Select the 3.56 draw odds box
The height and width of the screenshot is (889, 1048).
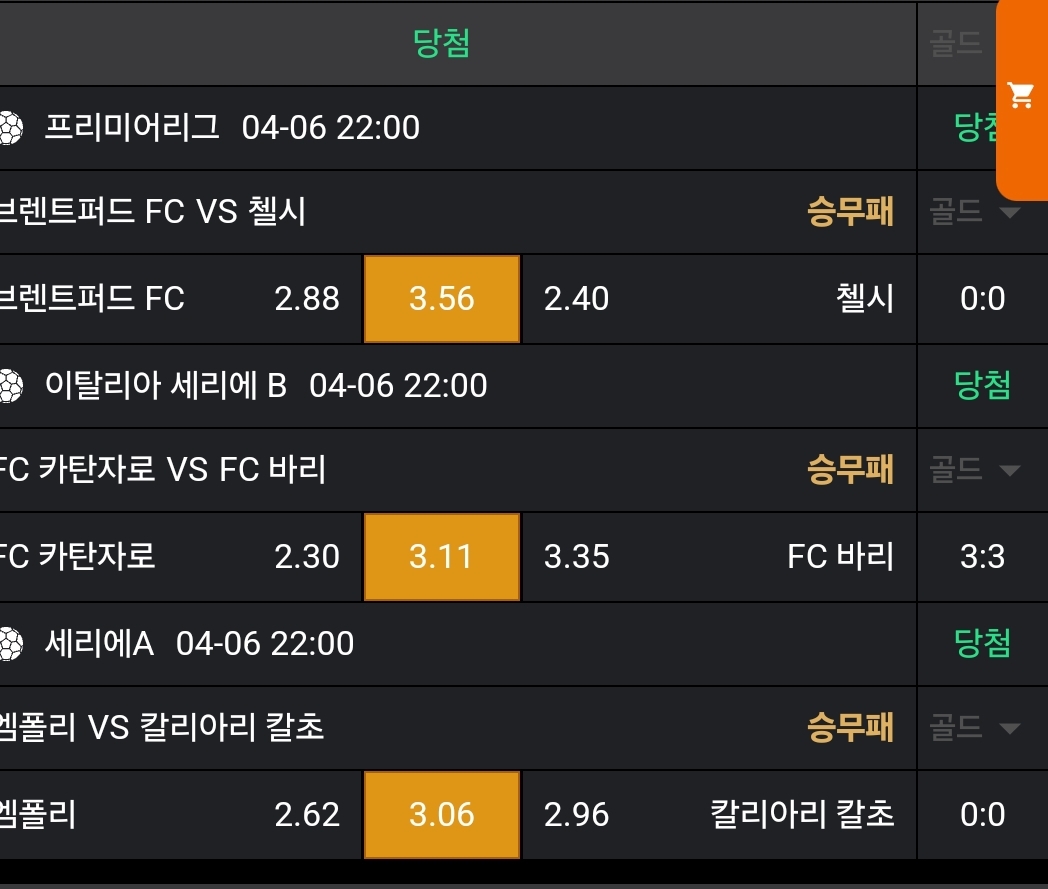click(x=442, y=299)
